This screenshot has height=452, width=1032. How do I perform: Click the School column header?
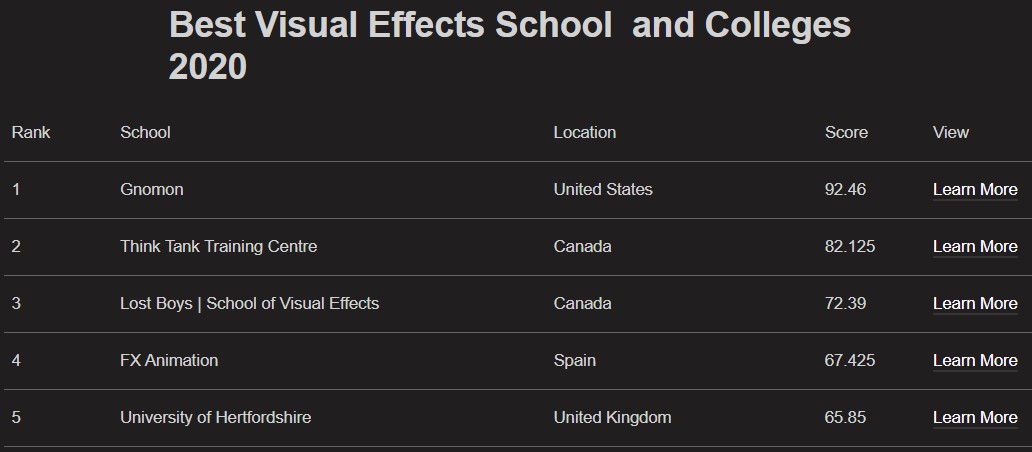click(145, 132)
